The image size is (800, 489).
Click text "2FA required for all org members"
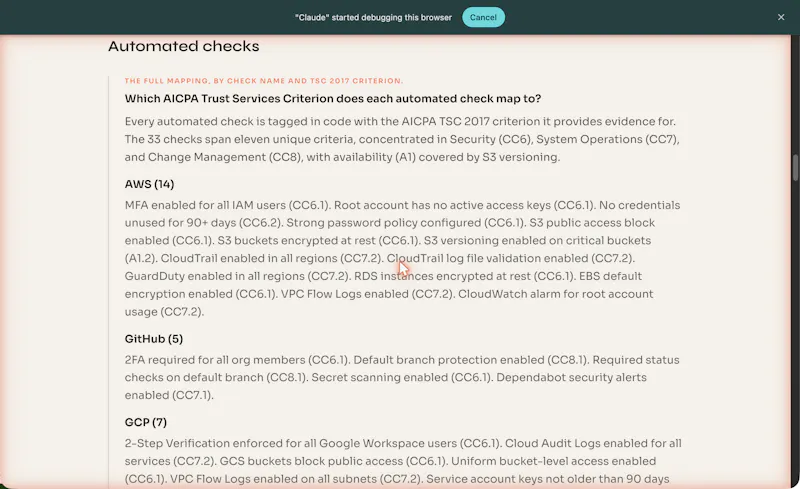(215, 360)
